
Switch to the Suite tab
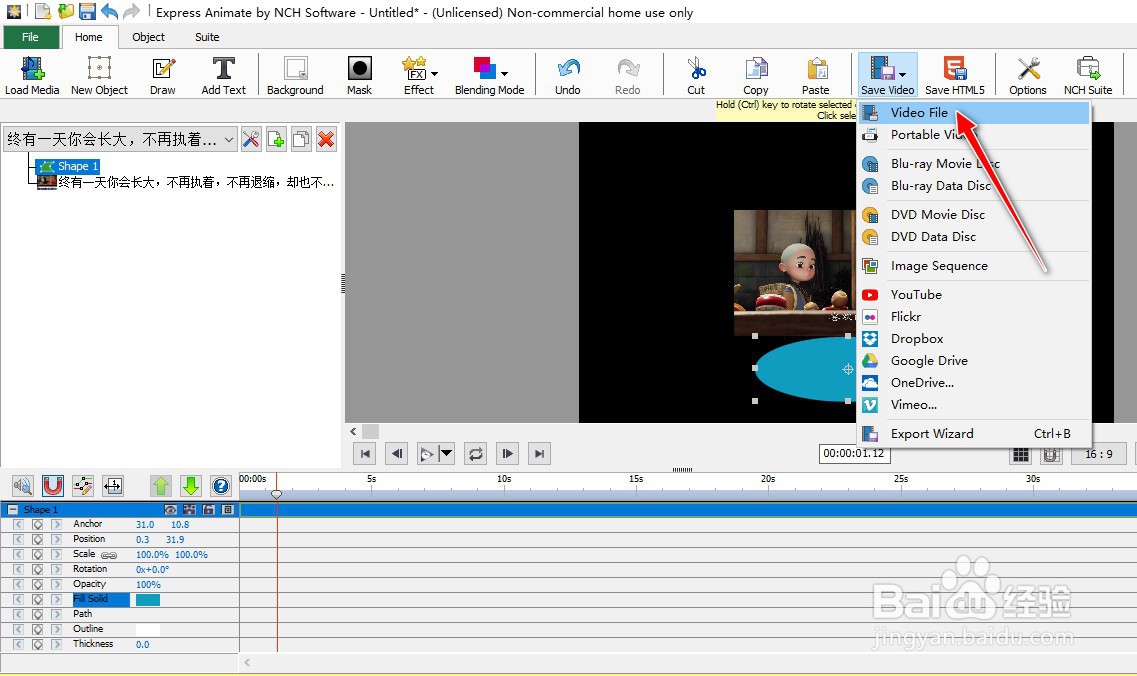pyautogui.click(x=207, y=37)
